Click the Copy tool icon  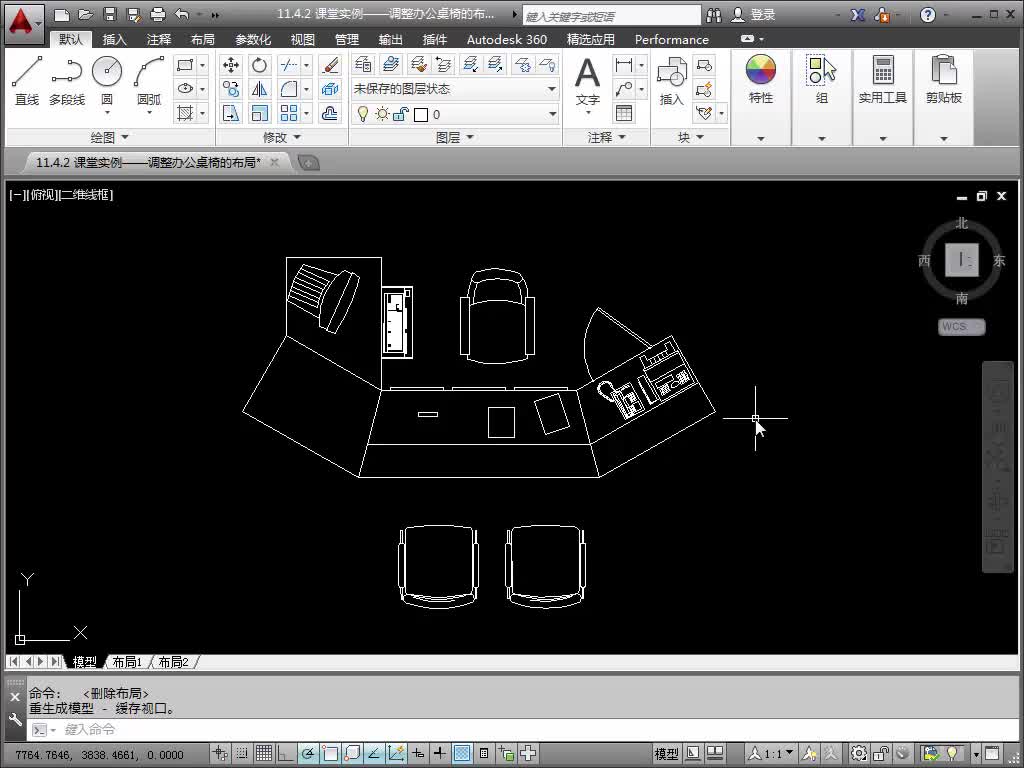click(x=231, y=89)
